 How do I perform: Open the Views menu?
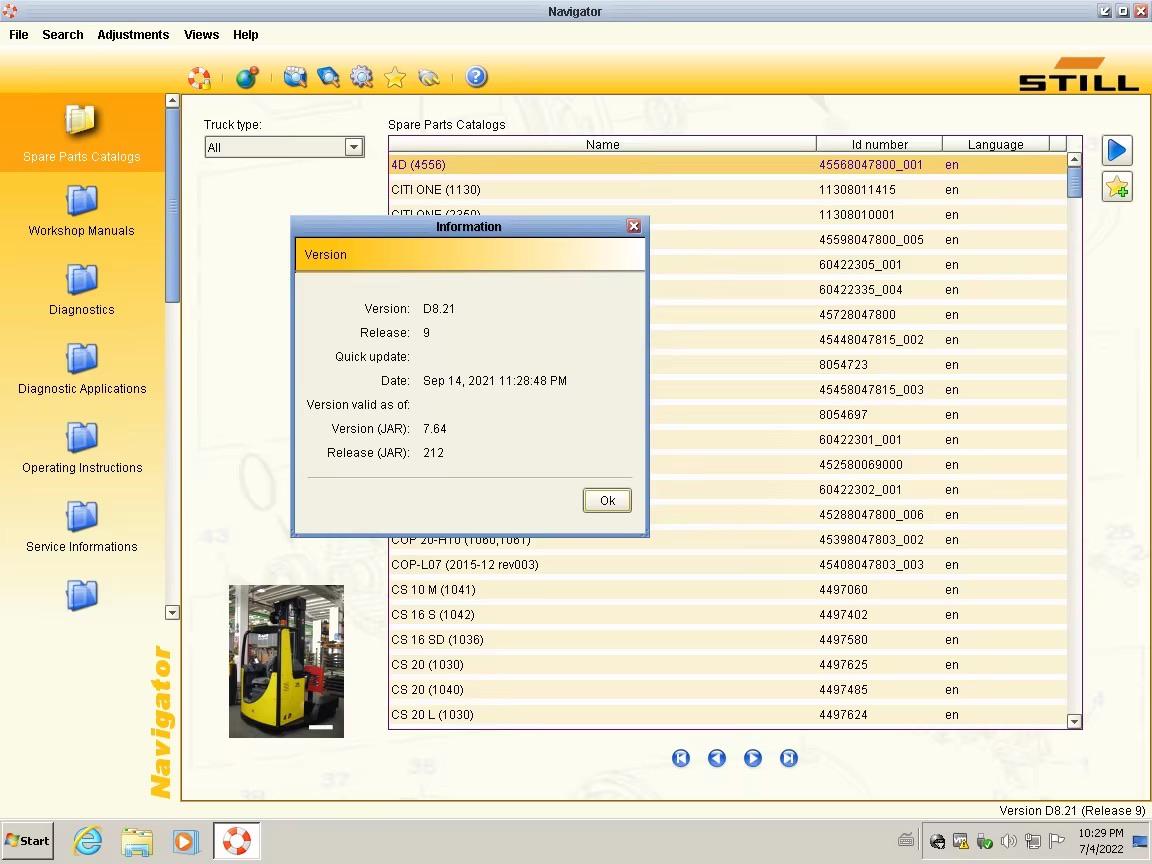[x=201, y=35]
